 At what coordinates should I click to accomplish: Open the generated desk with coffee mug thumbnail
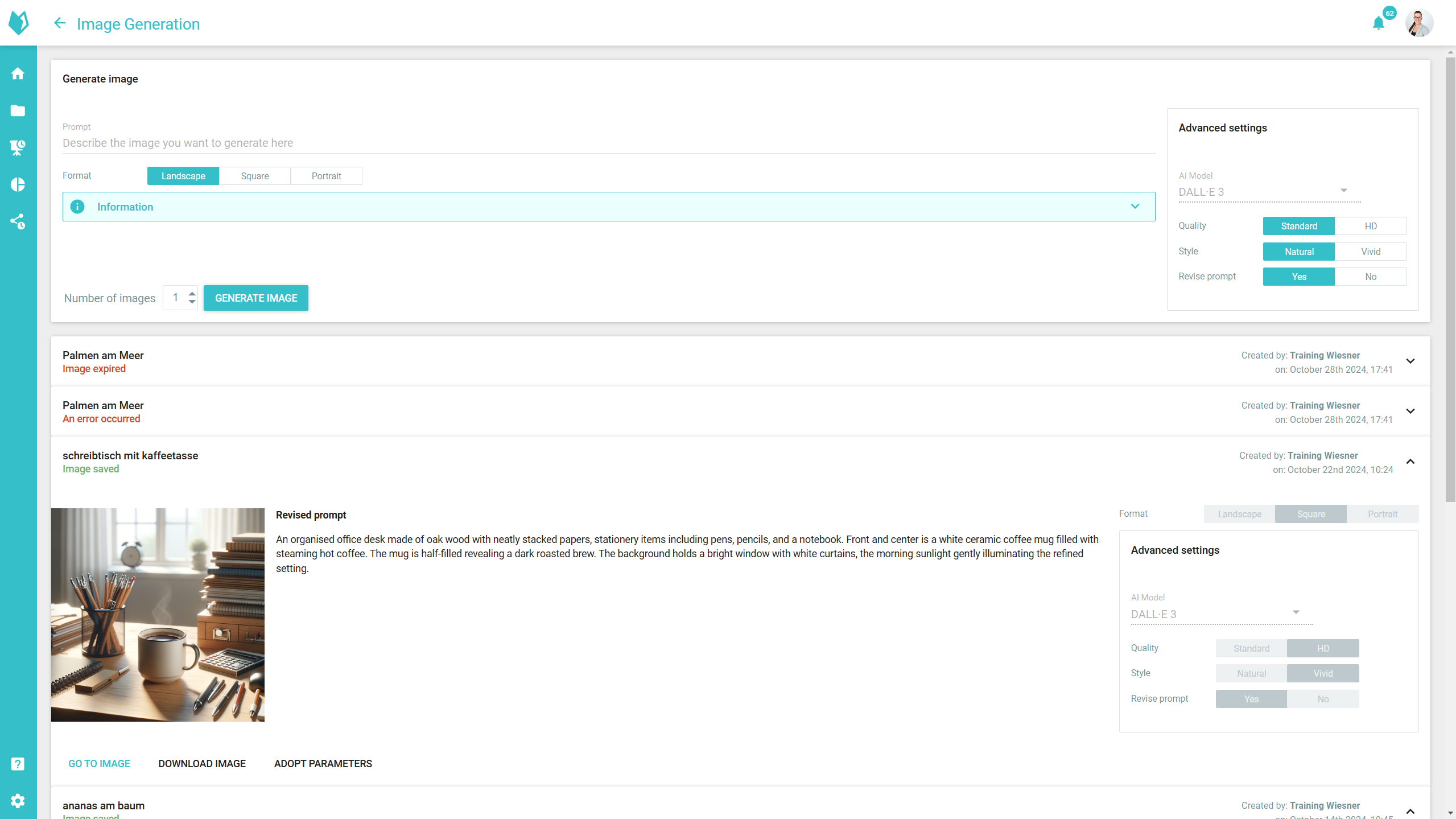158,615
